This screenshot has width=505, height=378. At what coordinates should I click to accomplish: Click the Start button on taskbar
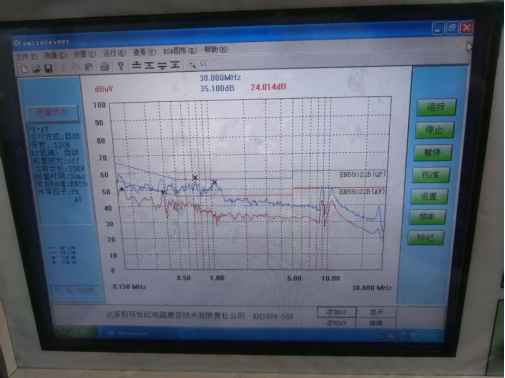pyautogui.click(x=76, y=331)
